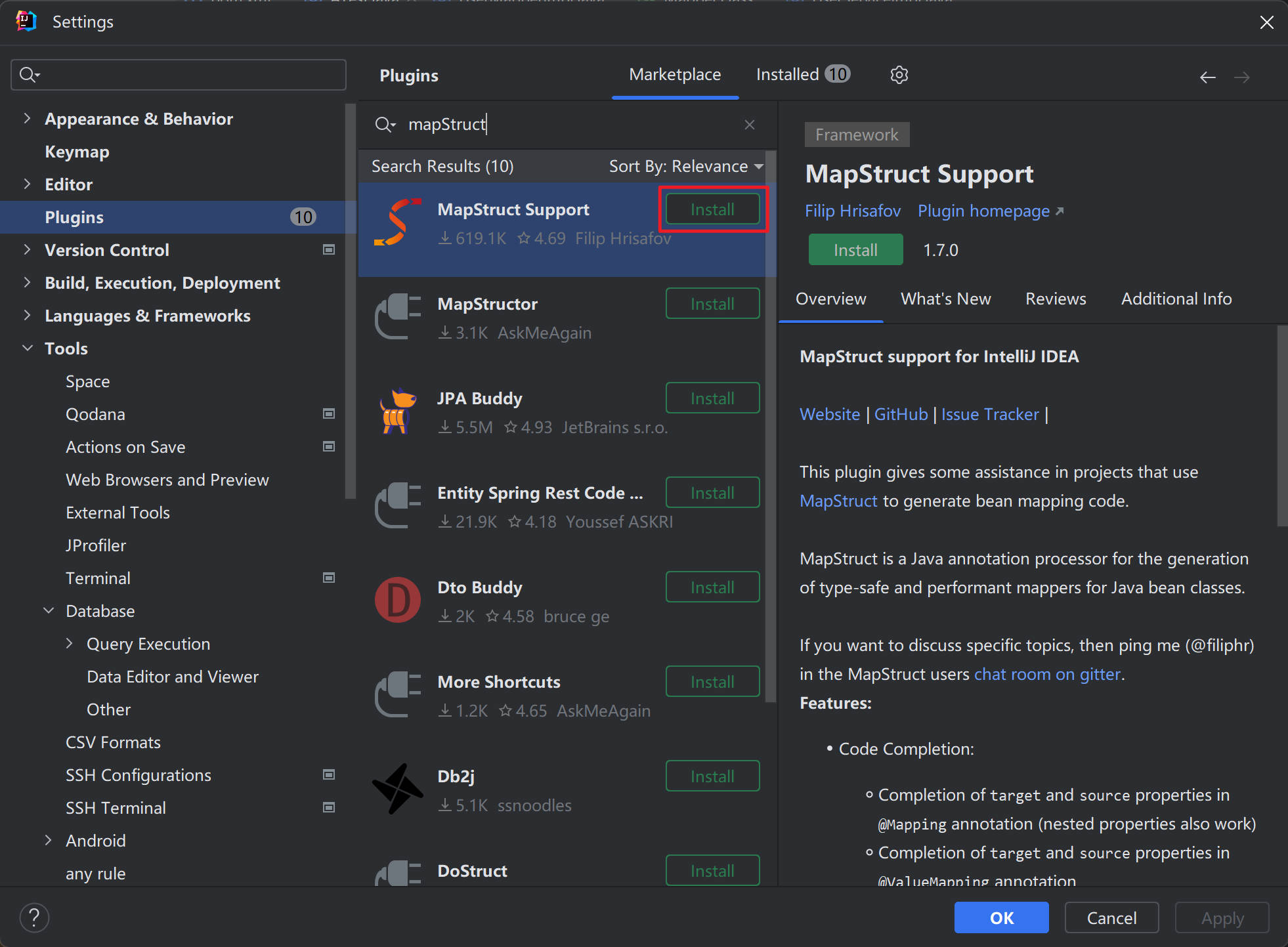This screenshot has height=947, width=1288.
Task: Install the MapStructor plugin
Action: point(712,304)
